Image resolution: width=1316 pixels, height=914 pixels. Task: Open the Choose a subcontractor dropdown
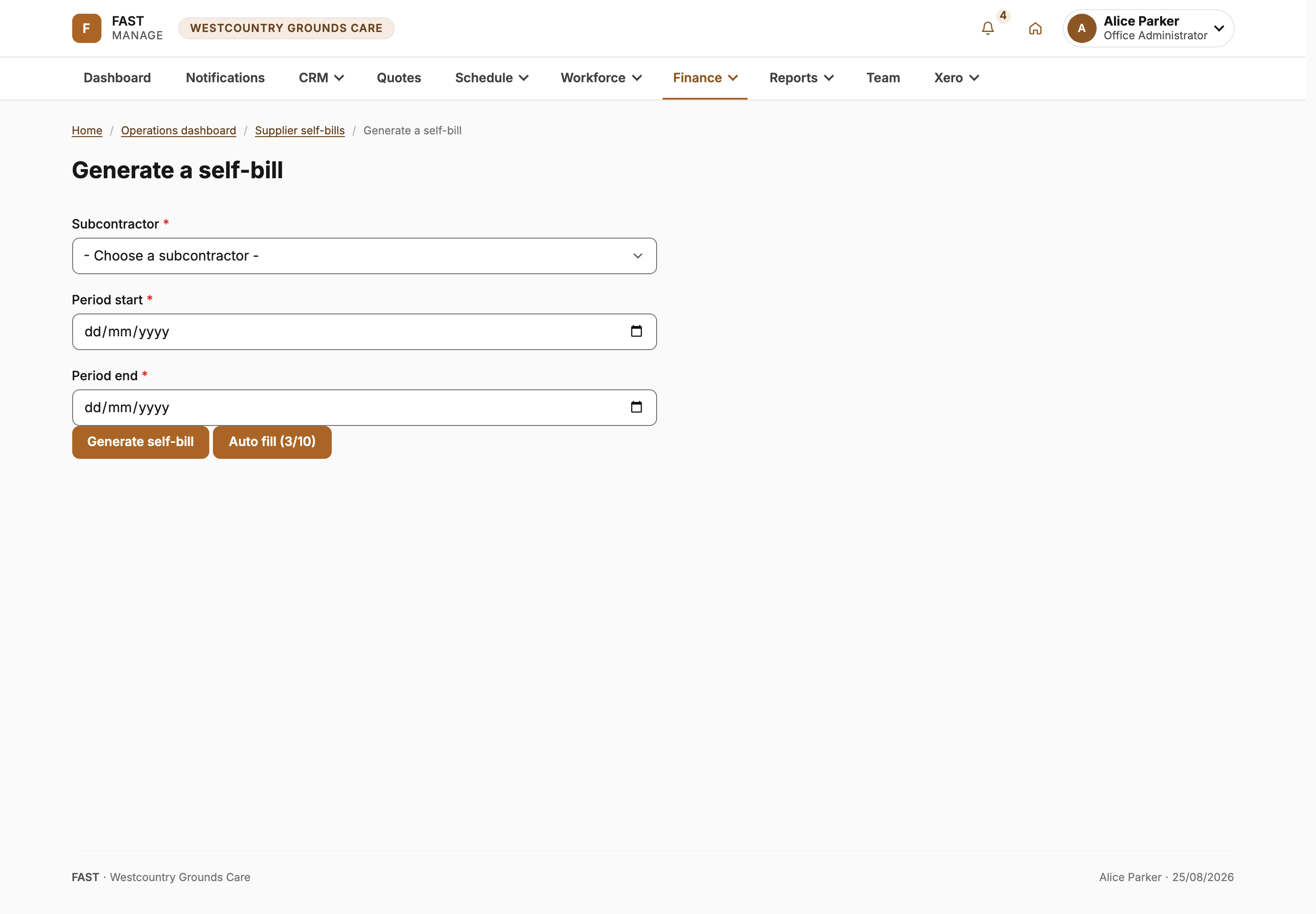point(364,256)
